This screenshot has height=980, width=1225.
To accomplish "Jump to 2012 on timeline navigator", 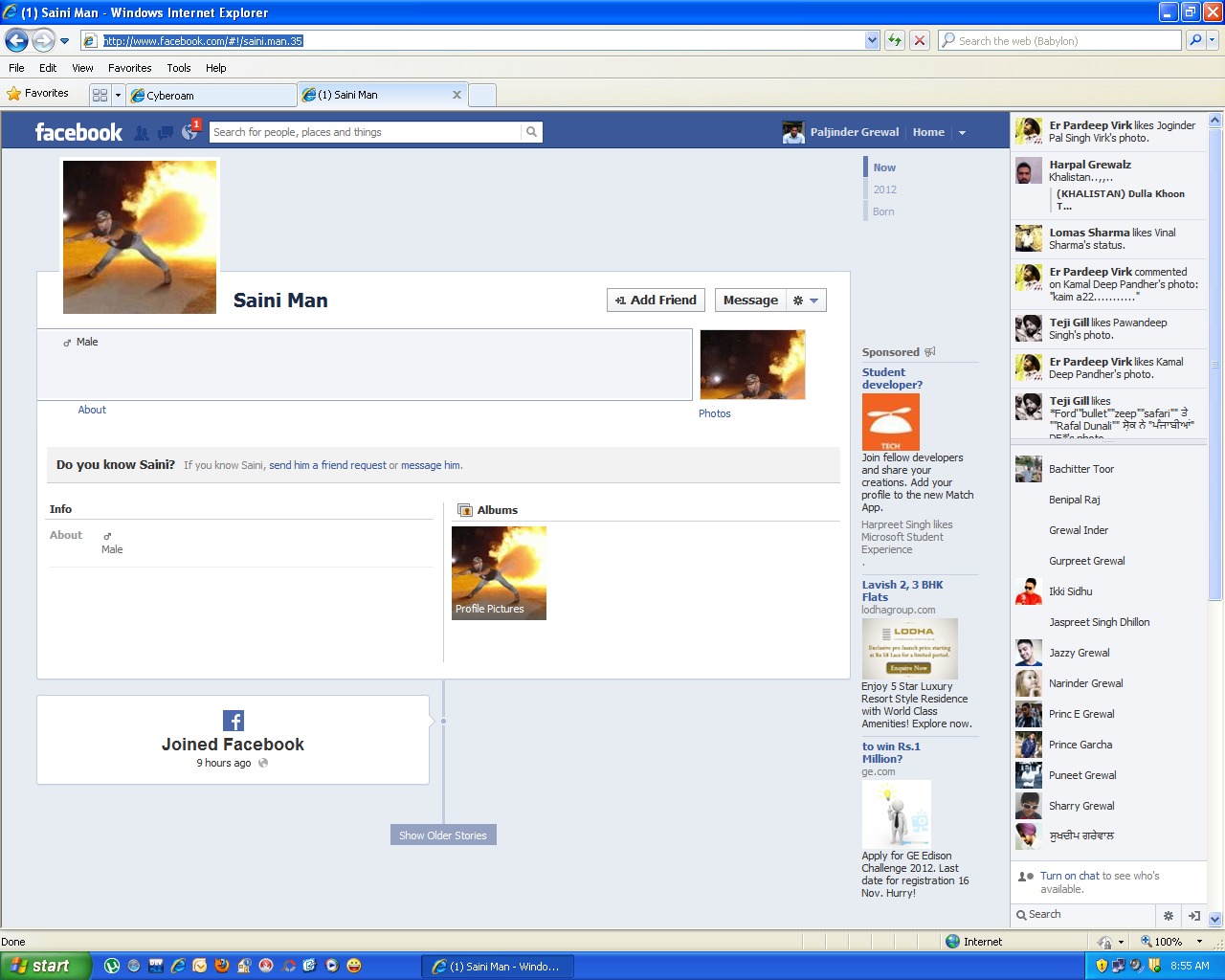I will pyautogui.click(x=884, y=189).
